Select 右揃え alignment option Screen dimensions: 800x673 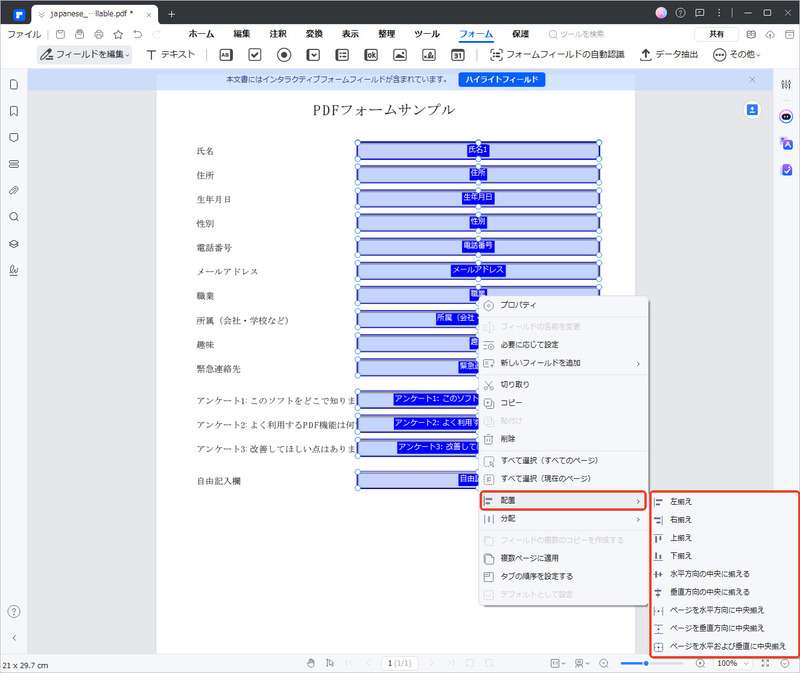(x=724, y=520)
